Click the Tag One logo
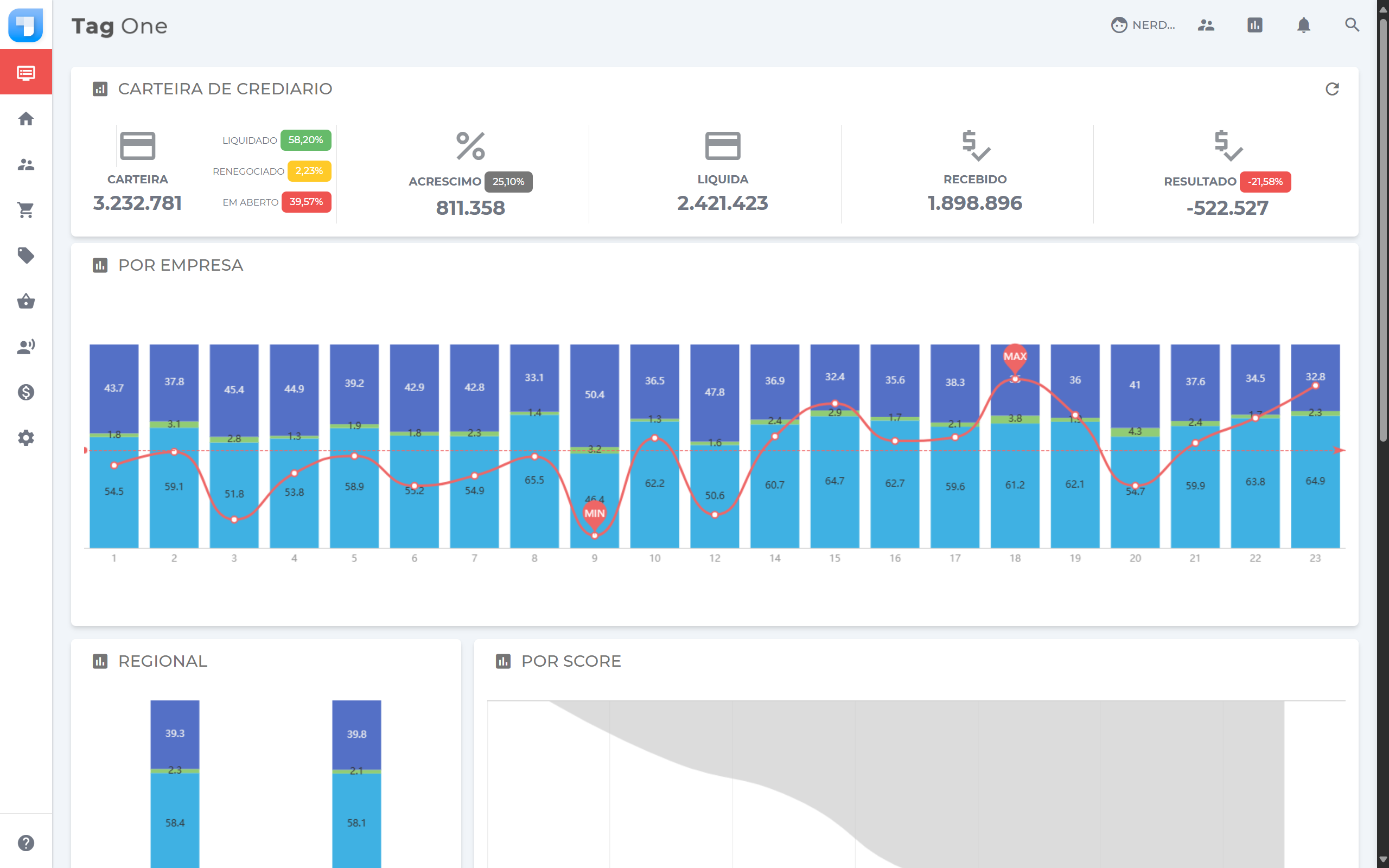The image size is (1389, 868). coord(26,25)
